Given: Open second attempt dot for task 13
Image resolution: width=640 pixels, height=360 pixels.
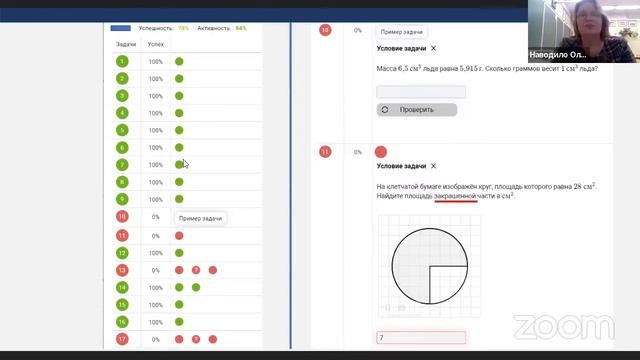Looking at the screenshot, I should [196, 270].
